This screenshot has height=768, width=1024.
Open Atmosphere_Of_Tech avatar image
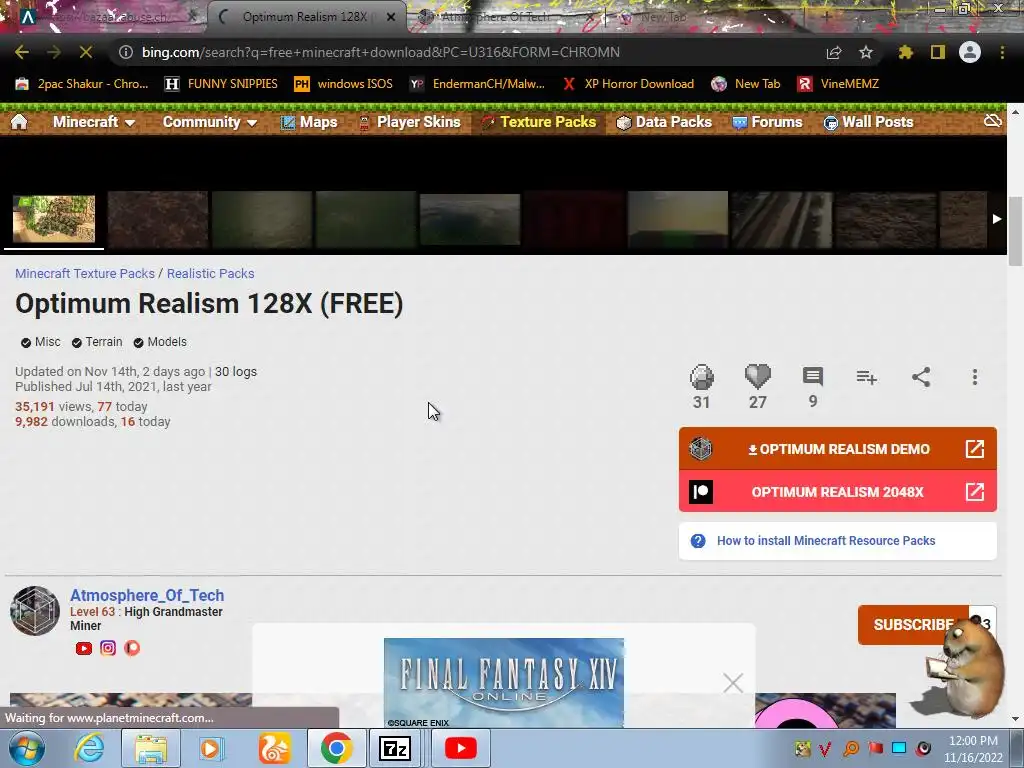pos(35,611)
